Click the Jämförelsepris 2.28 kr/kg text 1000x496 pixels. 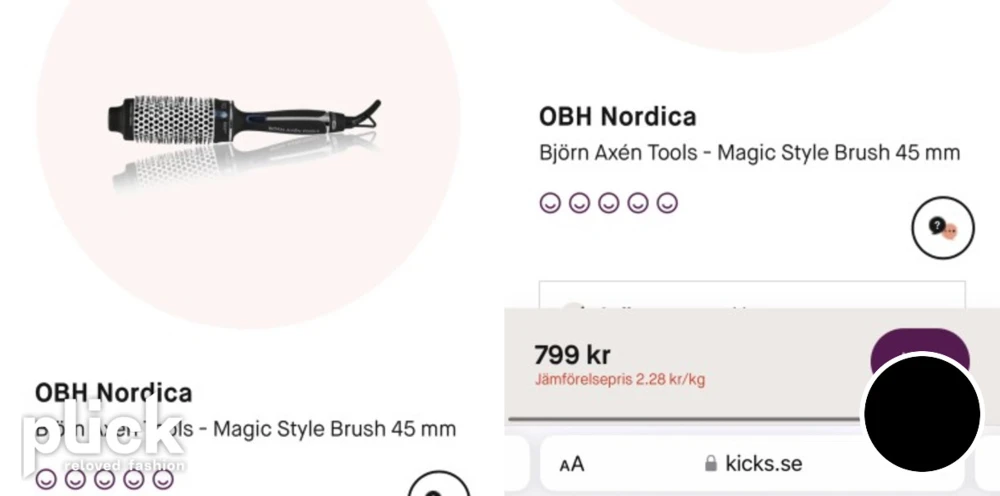(619, 380)
